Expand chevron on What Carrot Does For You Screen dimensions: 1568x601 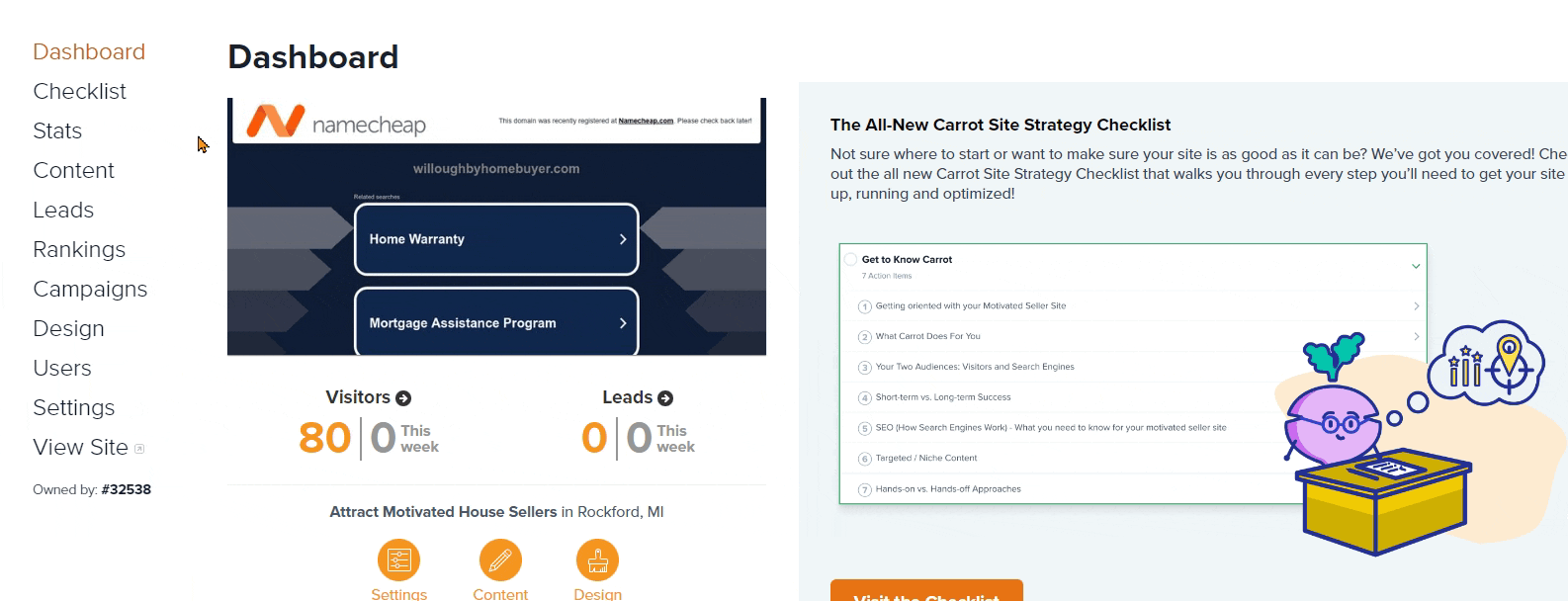click(1417, 337)
